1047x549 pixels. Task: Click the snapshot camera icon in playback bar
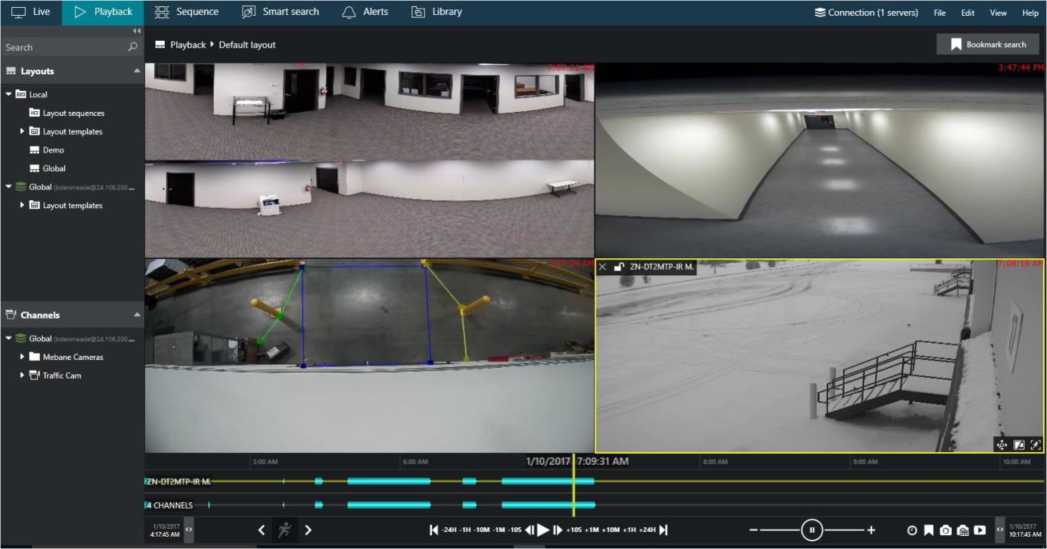(x=945, y=530)
